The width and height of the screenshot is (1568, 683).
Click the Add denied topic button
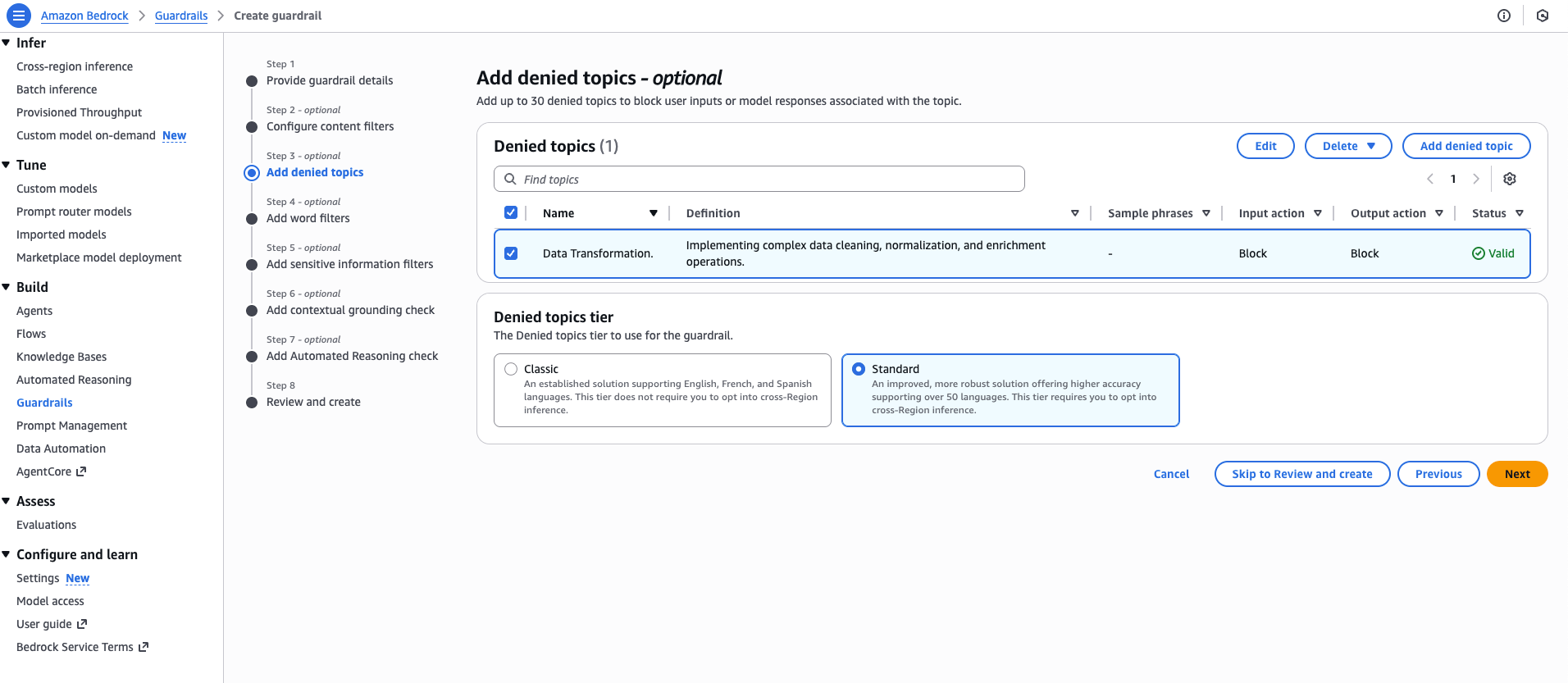(x=1465, y=146)
